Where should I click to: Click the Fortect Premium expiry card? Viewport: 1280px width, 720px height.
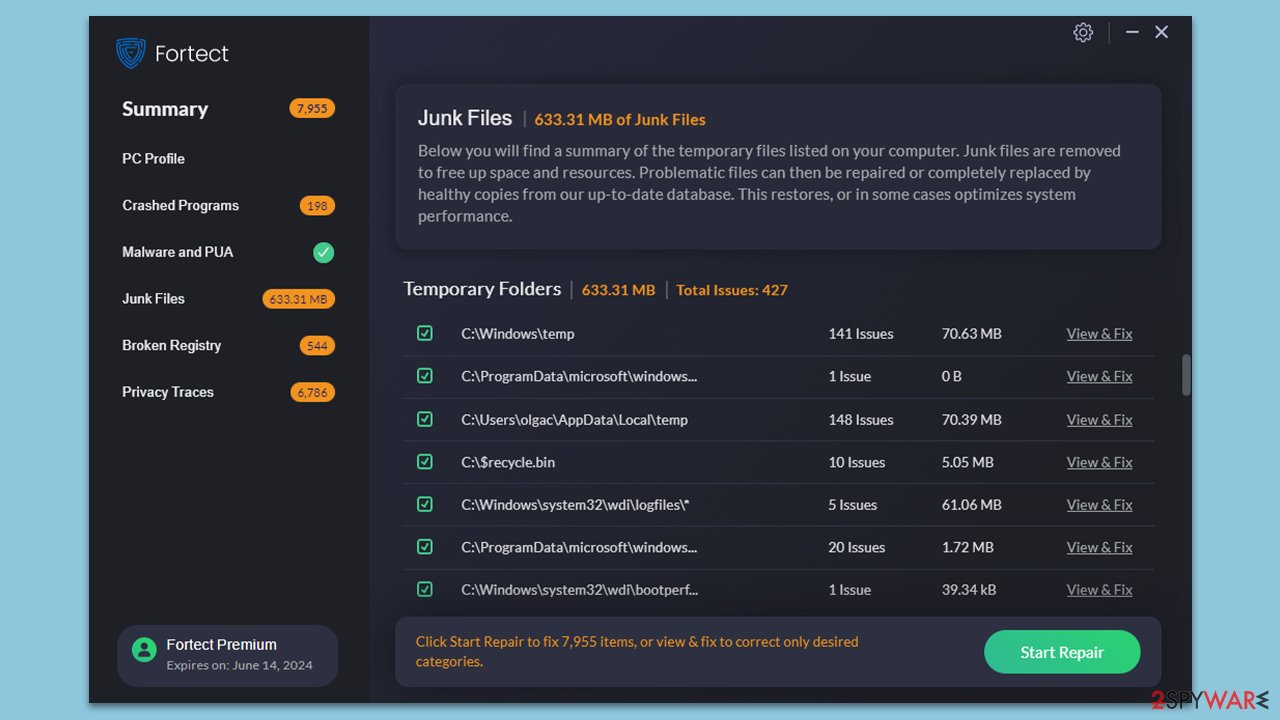click(228, 655)
